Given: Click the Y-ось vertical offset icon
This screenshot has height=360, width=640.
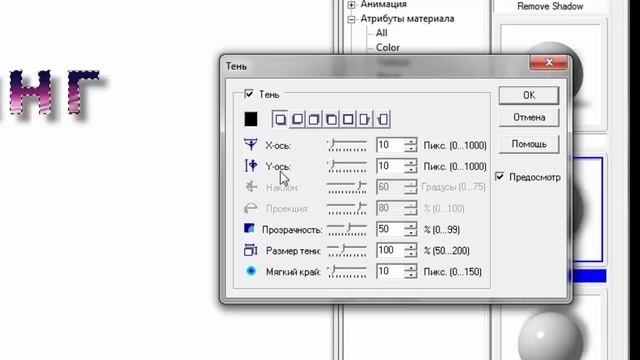Looking at the screenshot, I should coord(251,165).
